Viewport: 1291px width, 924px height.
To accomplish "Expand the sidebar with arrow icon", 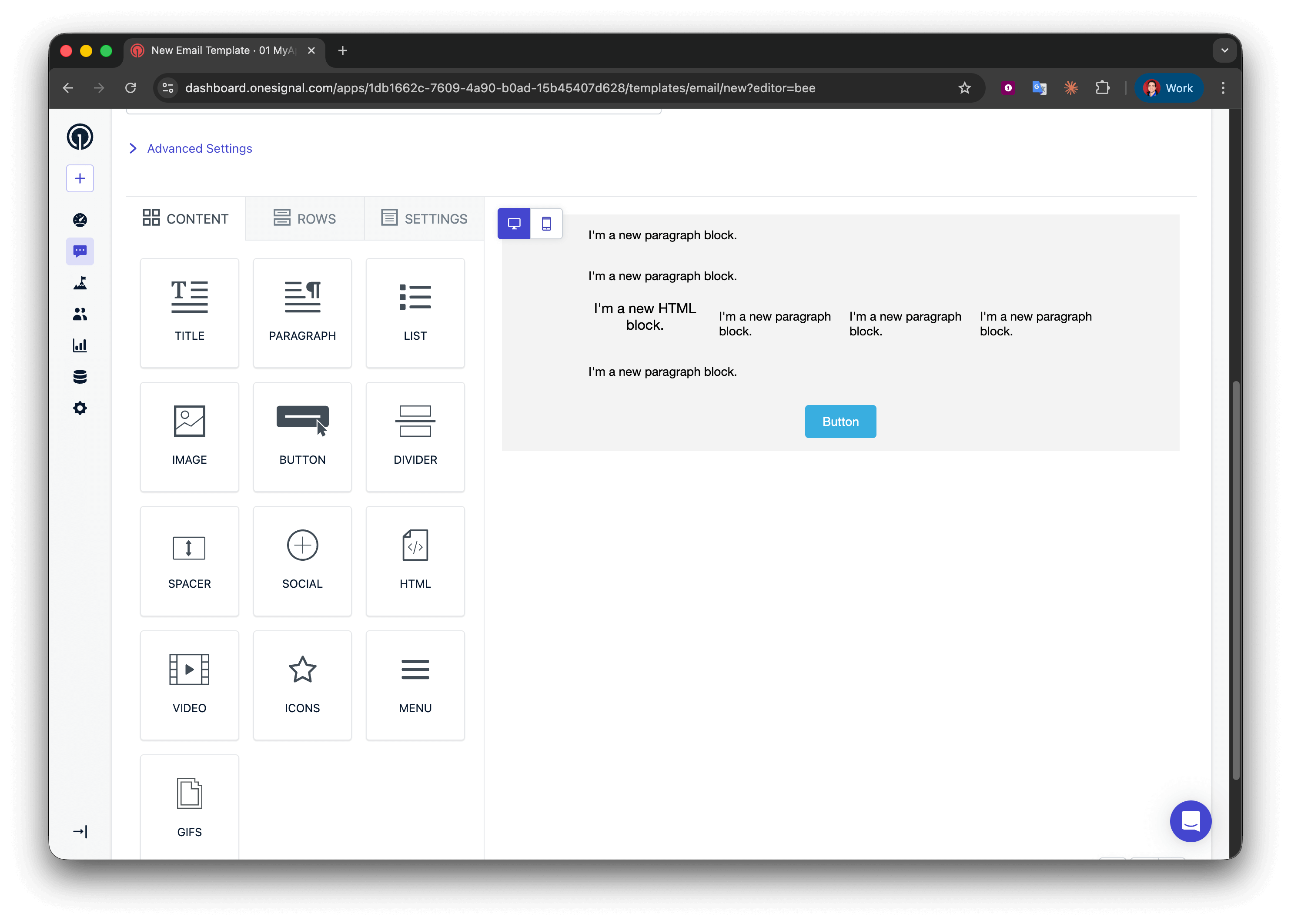I will (80, 831).
